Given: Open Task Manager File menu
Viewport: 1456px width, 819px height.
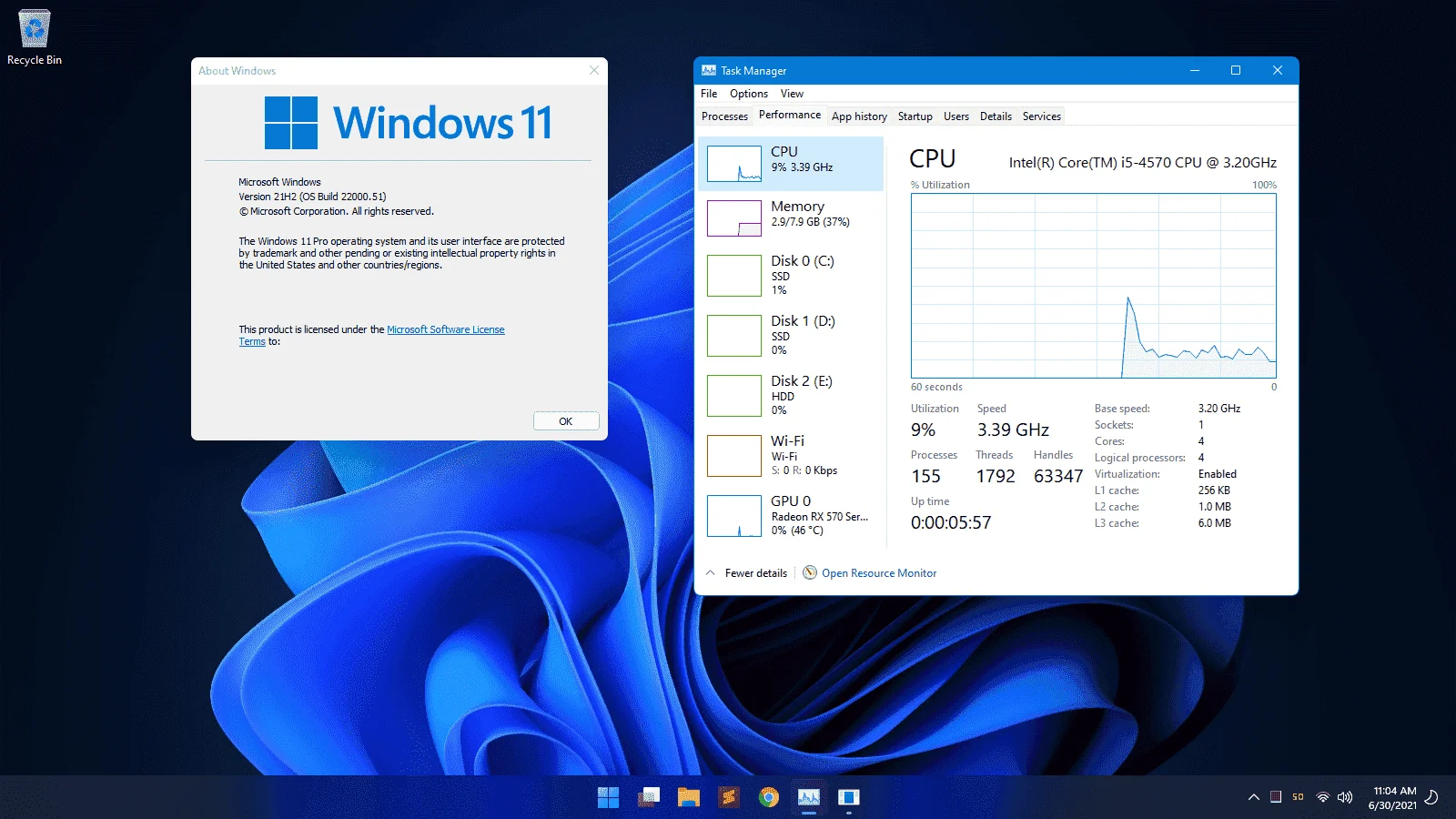Looking at the screenshot, I should (709, 94).
